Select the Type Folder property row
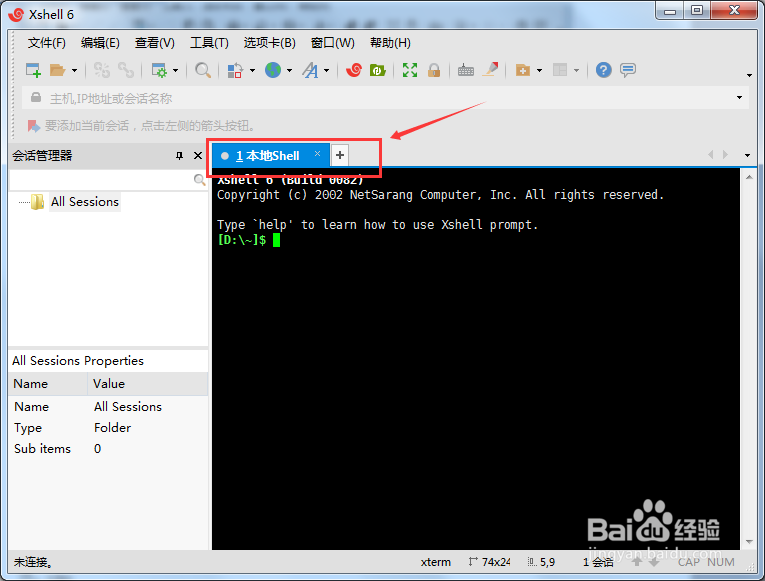The width and height of the screenshot is (765, 581). pos(108,428)
